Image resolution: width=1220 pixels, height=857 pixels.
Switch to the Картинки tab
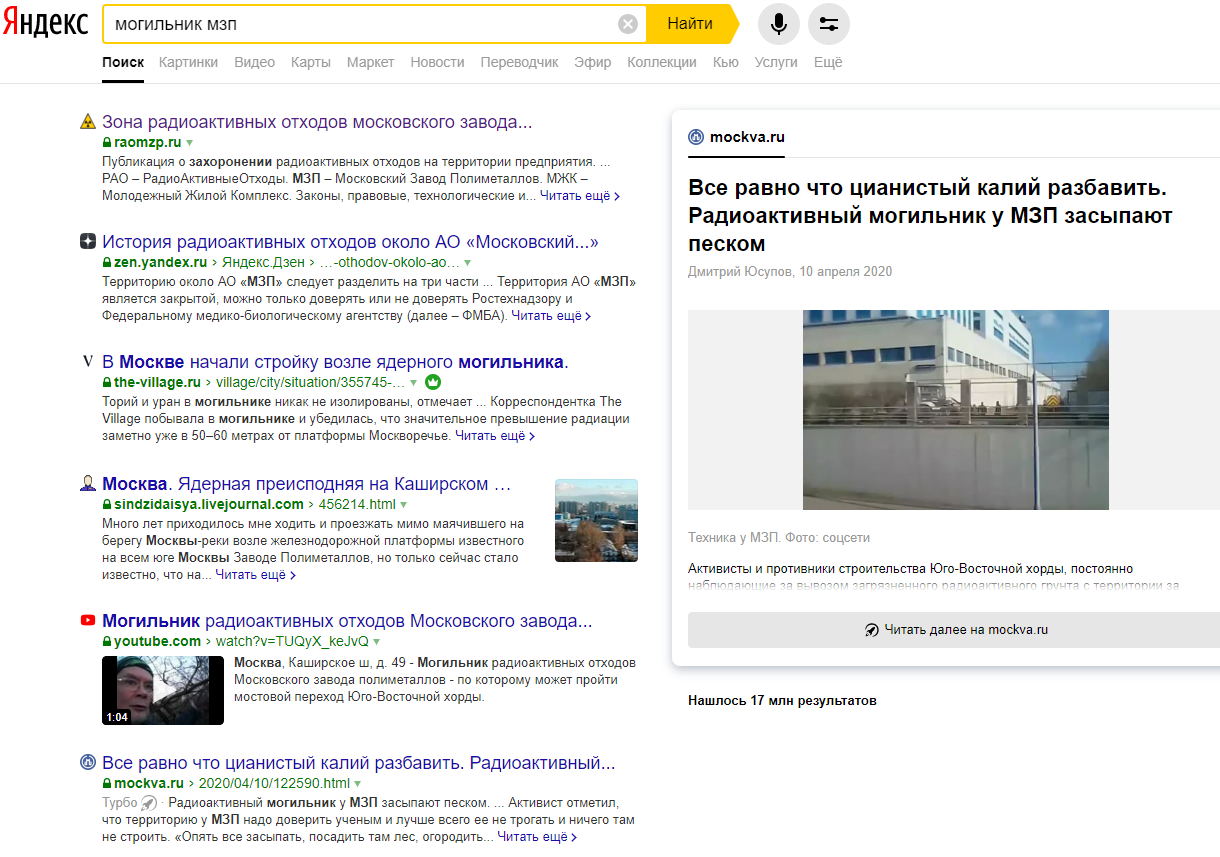[x=188, y=62]
